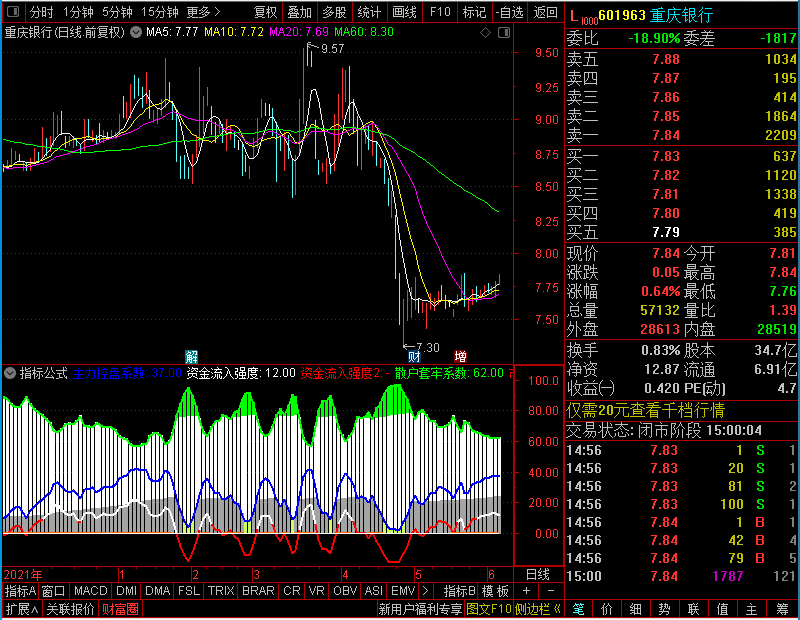800x620 pixels.
Task: Switch indicator to BRAR
Action: [258, 591]
